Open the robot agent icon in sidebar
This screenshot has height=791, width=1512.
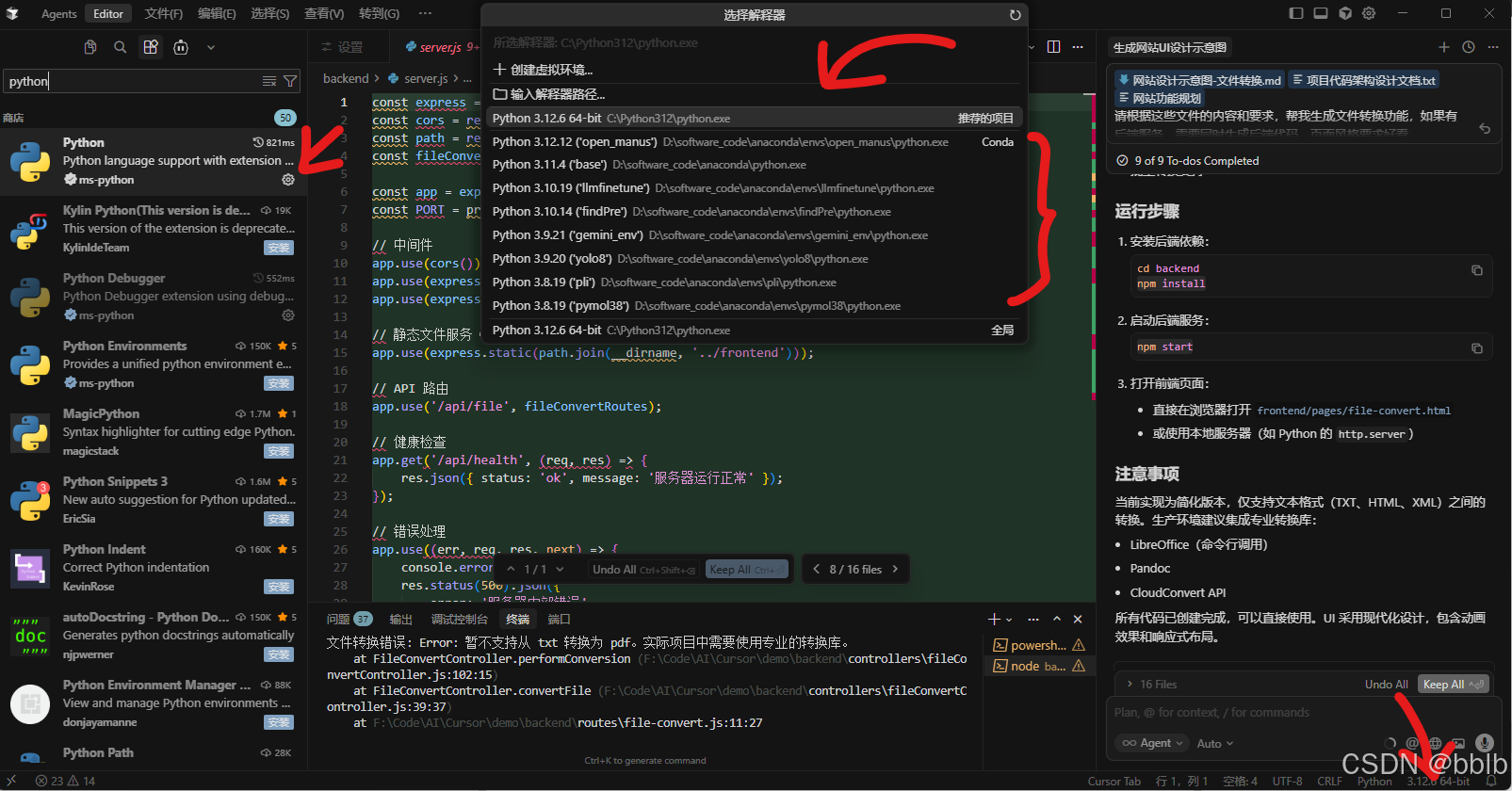click(181, 47)
